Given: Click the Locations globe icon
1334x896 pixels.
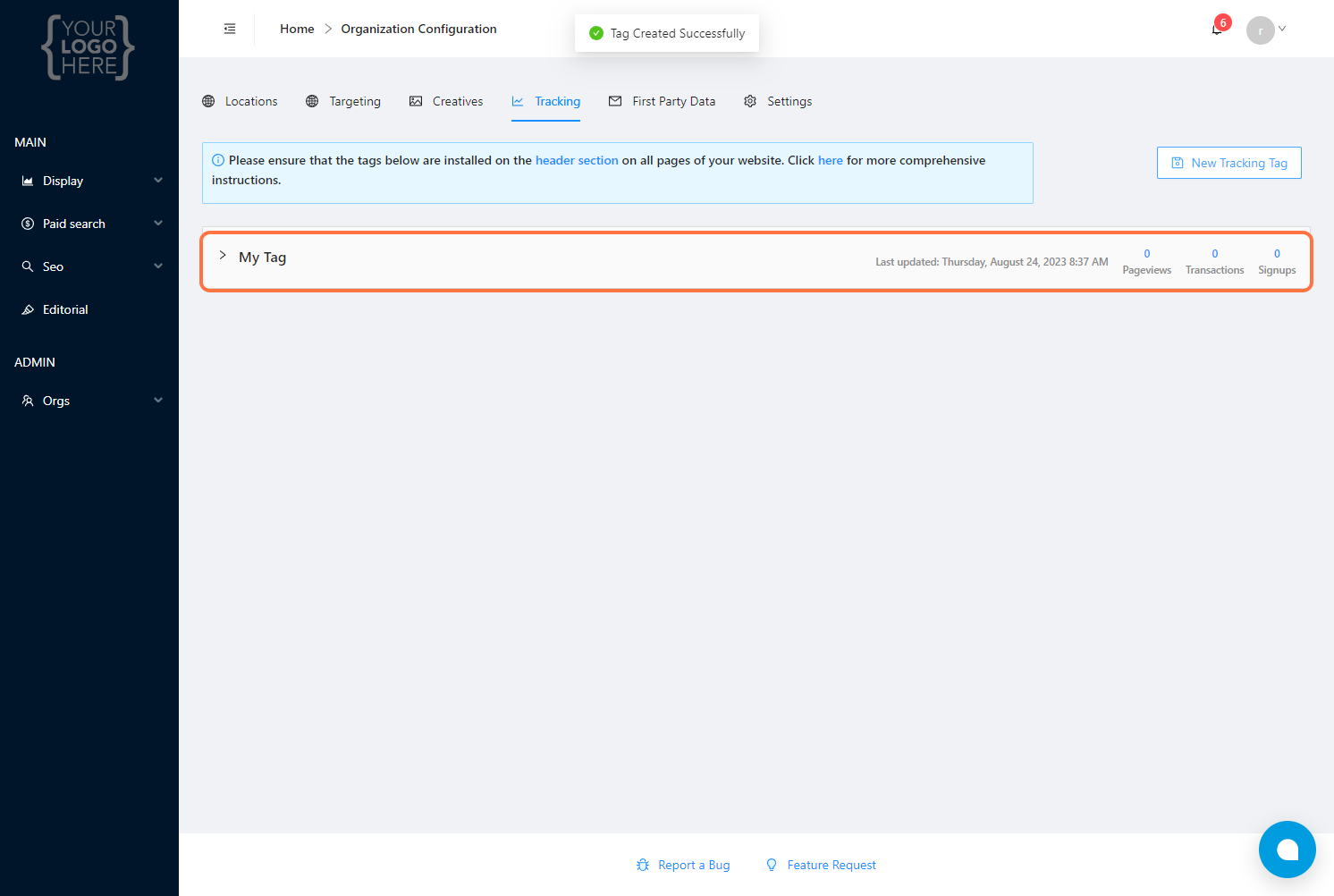Looking at the screenshot, I should [208, 101].
